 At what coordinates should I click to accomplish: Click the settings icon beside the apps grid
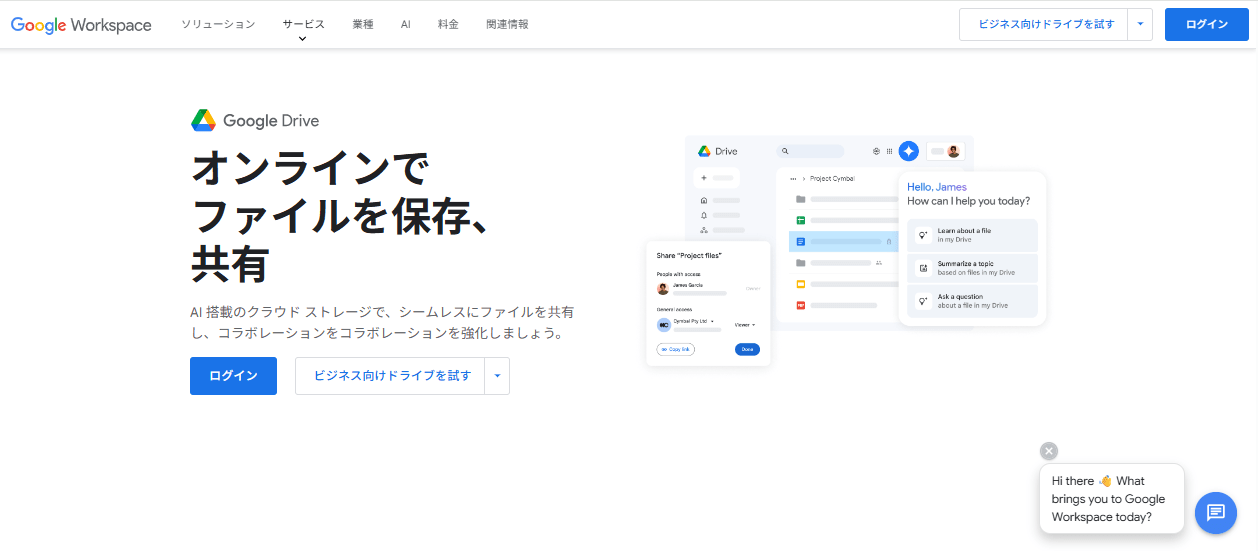click(x=876, y=151)
